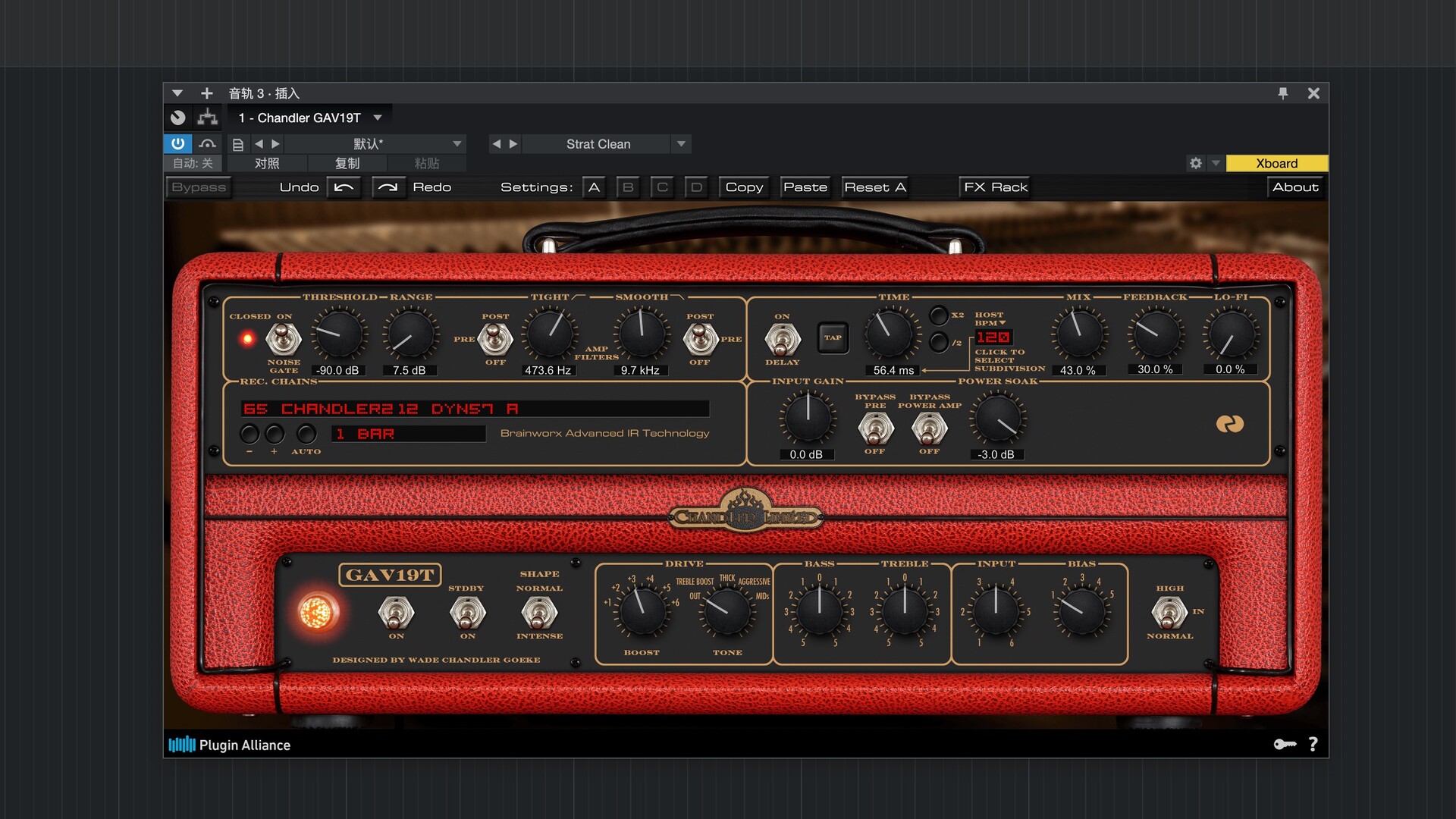Go to previous default preset arrow
Viewport: 1456px width, 819px height.
[x=259, y=143]
